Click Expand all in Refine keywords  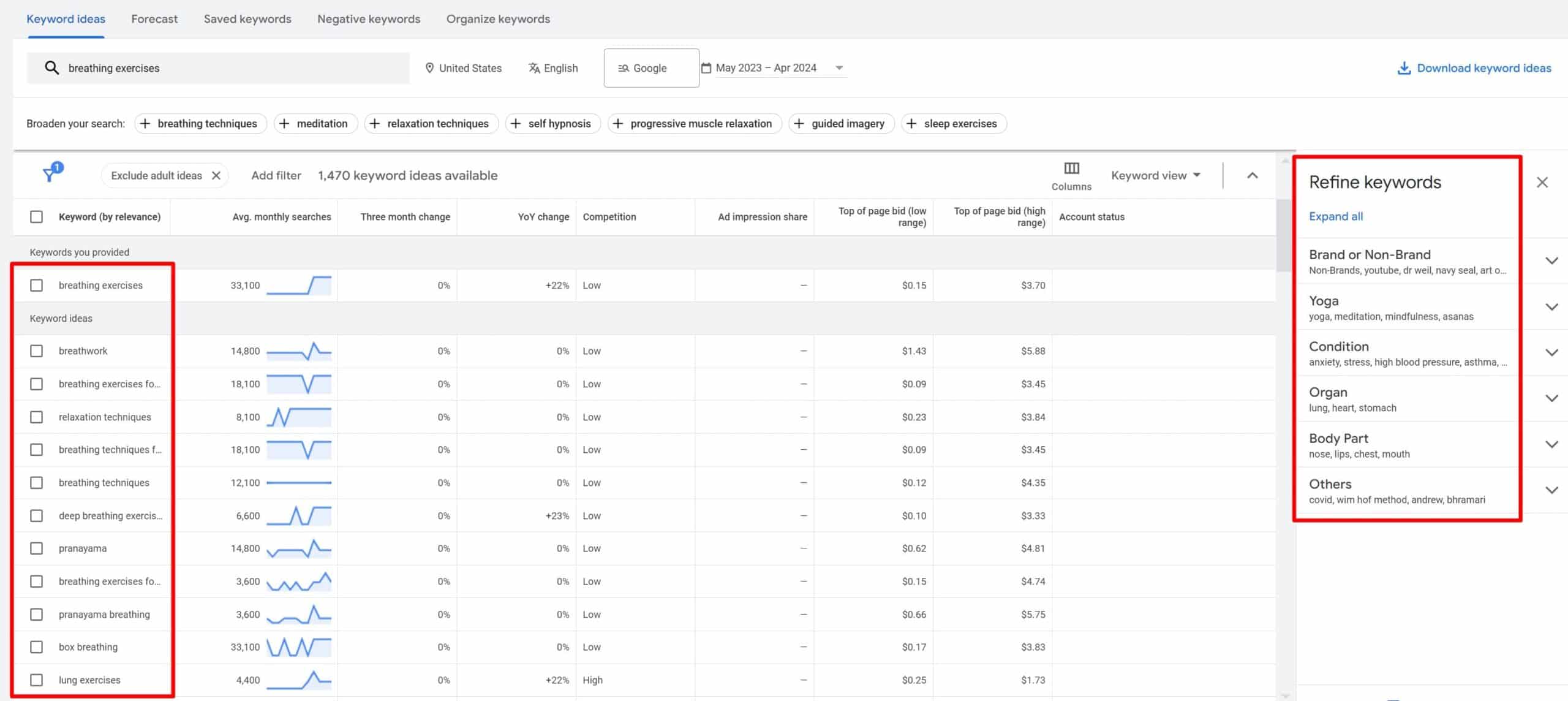click(1335, 216)
